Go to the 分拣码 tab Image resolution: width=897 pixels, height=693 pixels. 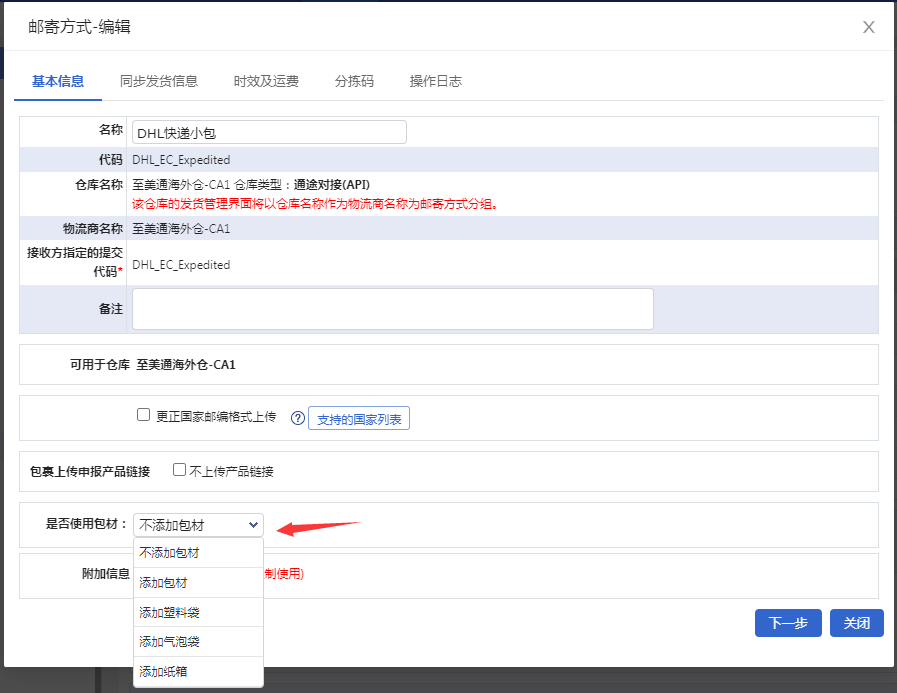coord(354,81)
